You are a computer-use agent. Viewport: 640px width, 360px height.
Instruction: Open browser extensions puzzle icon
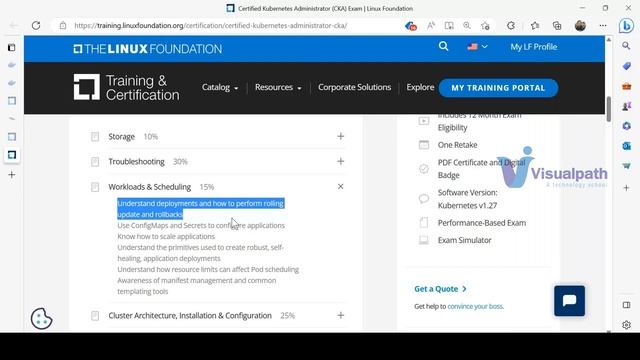pos(511,25)
